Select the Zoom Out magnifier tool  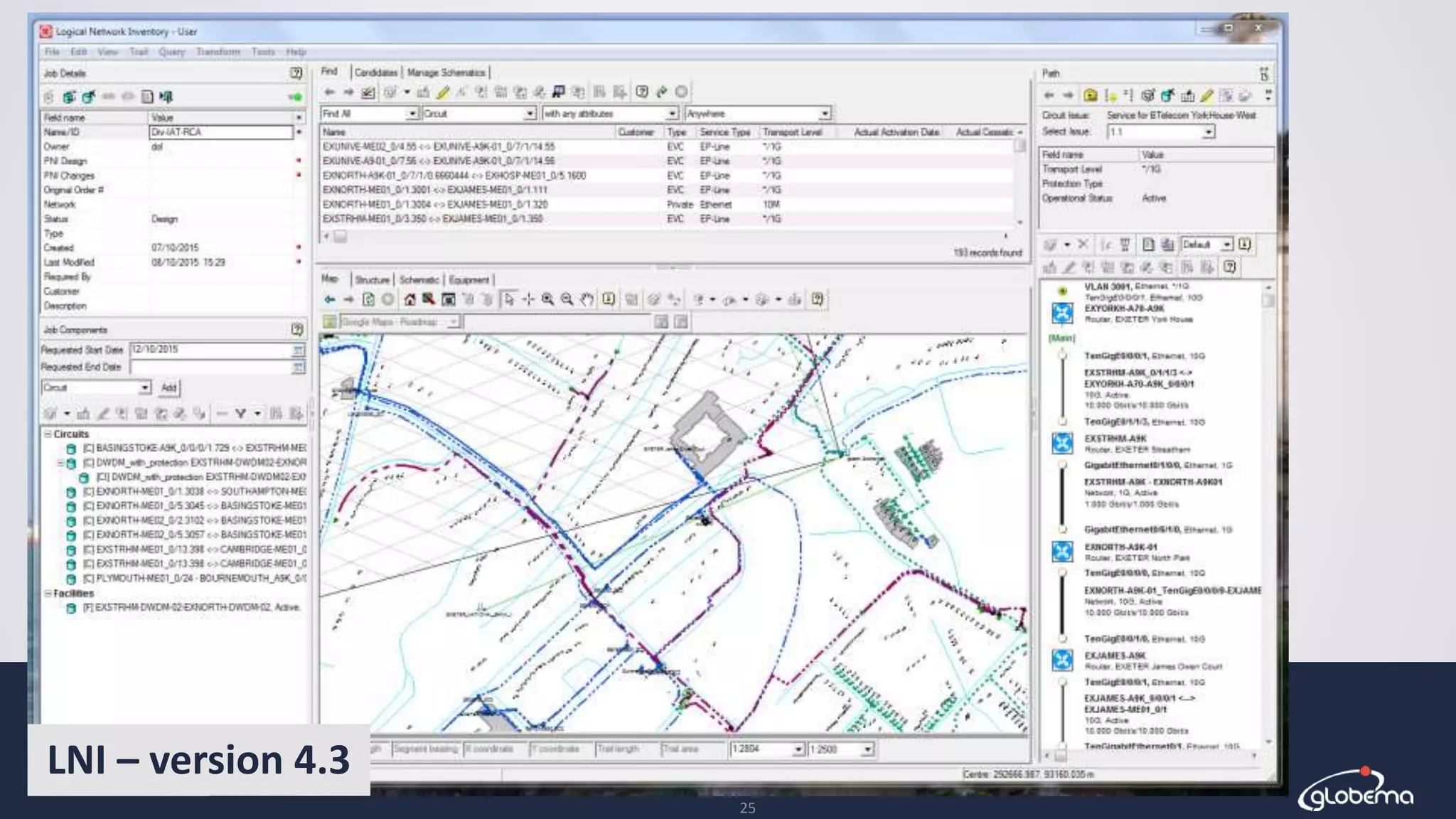(567, 300)
